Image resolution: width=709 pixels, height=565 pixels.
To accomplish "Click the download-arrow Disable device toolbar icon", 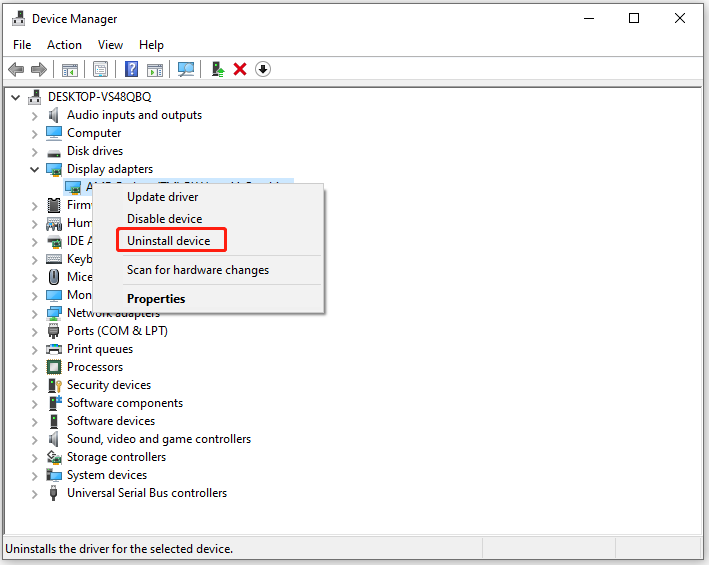I will 263,69.
